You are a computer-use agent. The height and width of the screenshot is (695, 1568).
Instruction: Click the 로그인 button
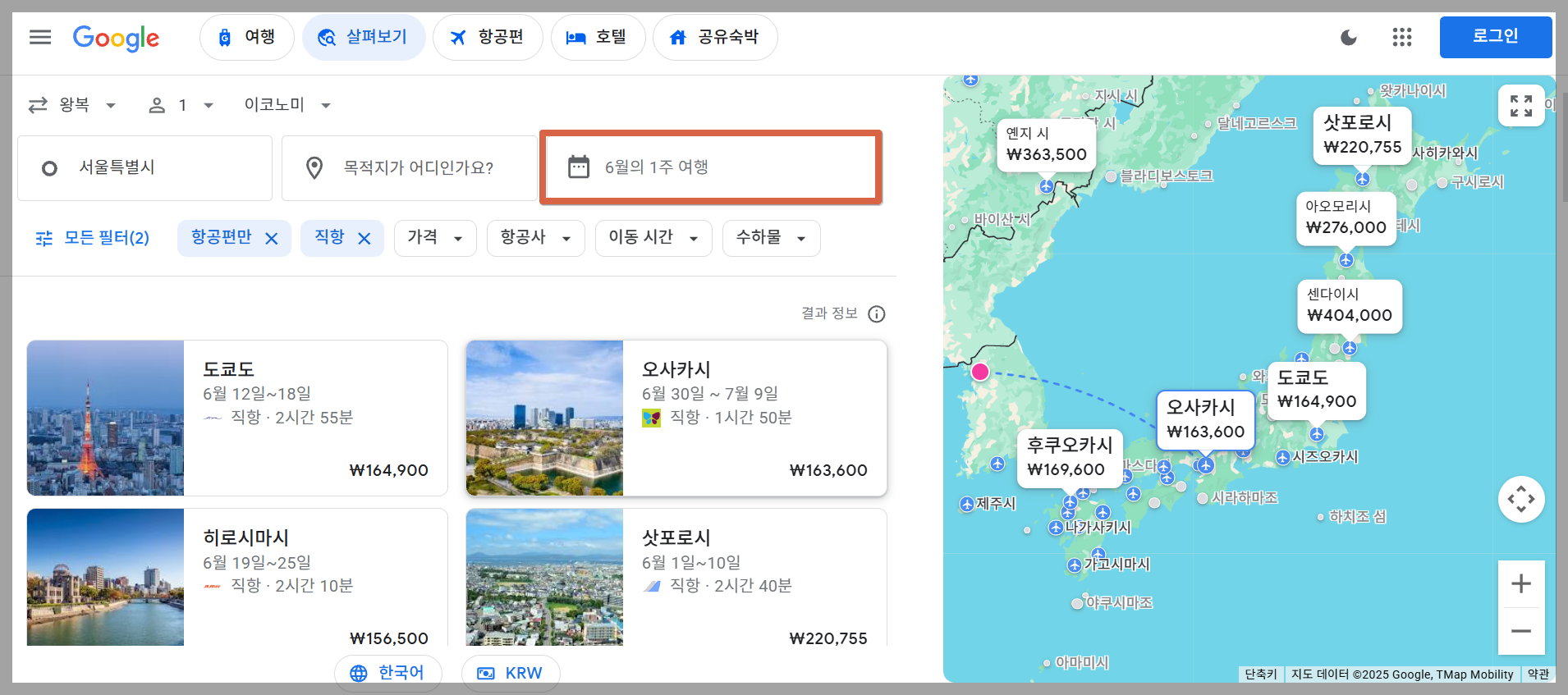[x=1495, y=37]
